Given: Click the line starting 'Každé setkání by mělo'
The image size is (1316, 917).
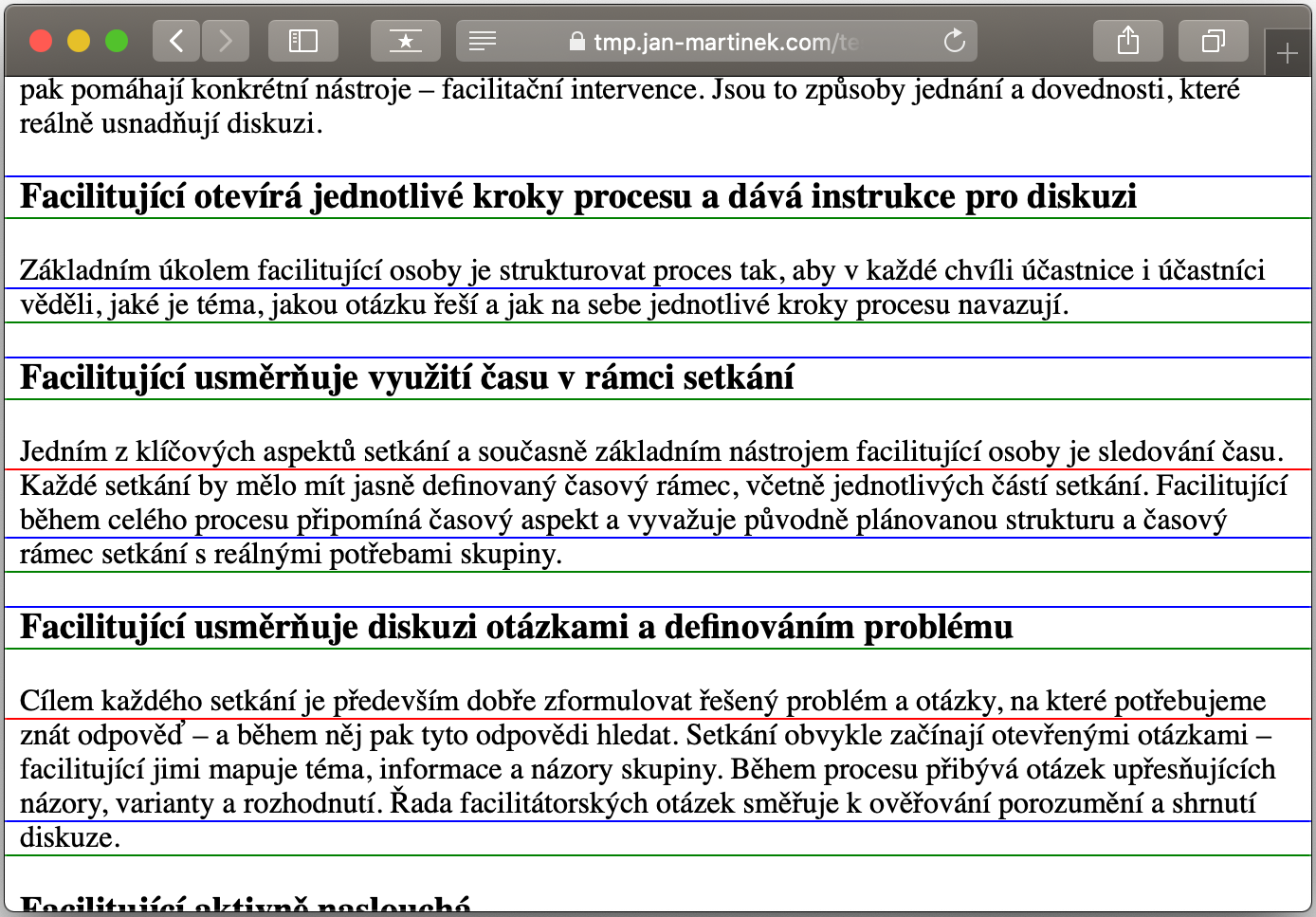Looking at the screenshot, I should (x=653, y=486).
